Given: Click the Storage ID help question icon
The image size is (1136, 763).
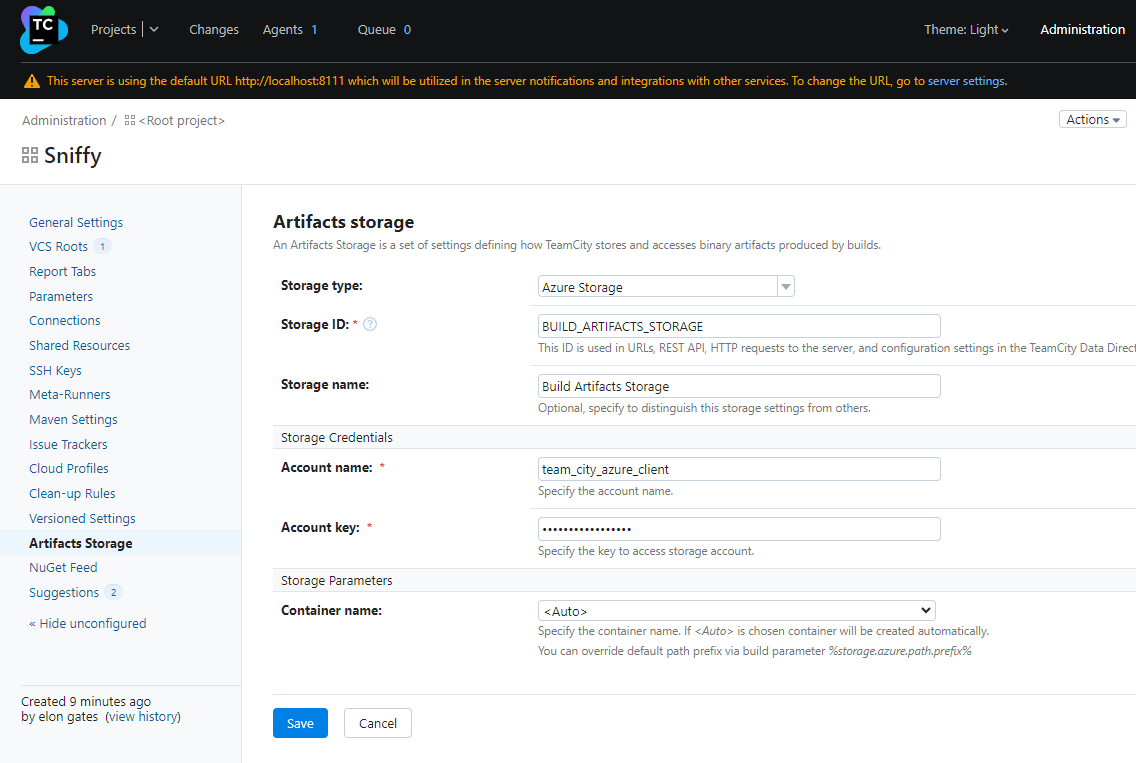Looking at the screenshot, I should click(x=370, y=324).
